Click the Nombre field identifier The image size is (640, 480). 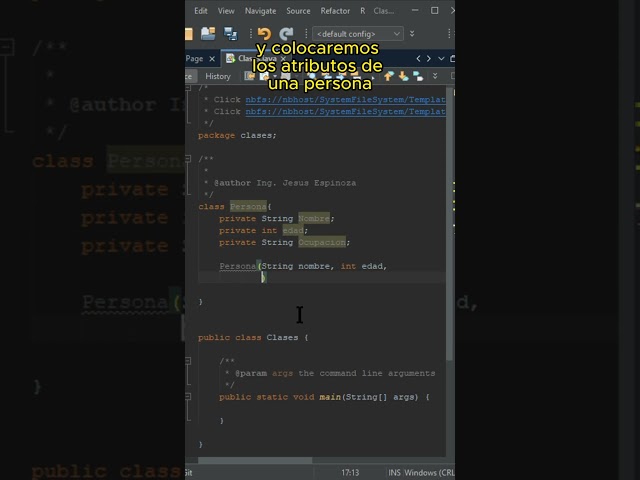coord(314,219)
